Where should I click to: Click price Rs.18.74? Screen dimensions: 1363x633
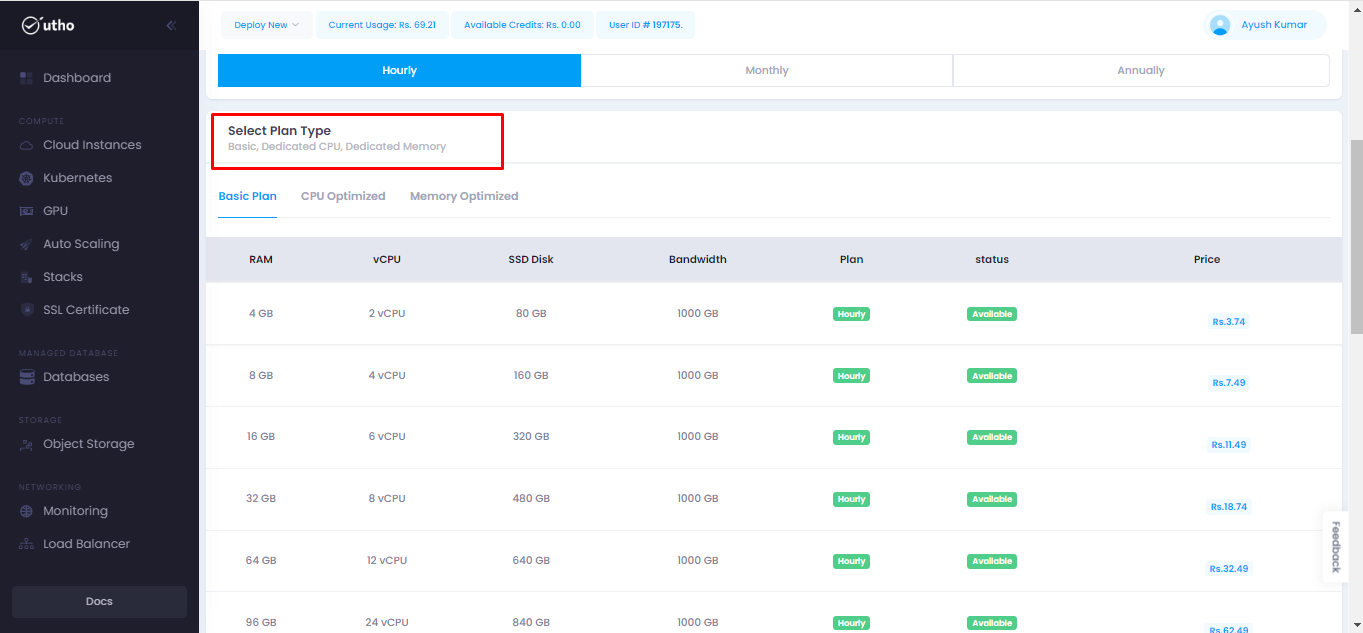click(x=1229, y=507)
